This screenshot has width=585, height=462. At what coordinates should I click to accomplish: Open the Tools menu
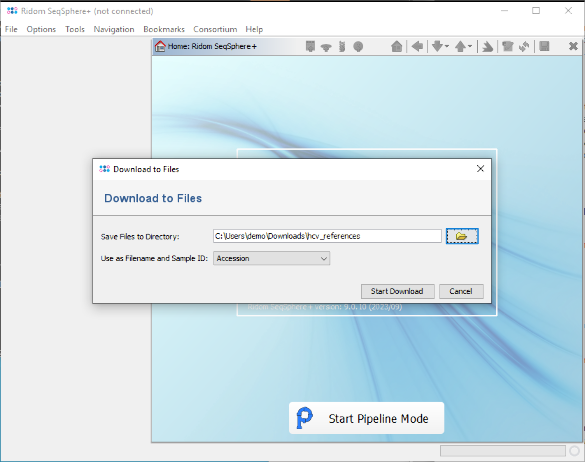75,29
